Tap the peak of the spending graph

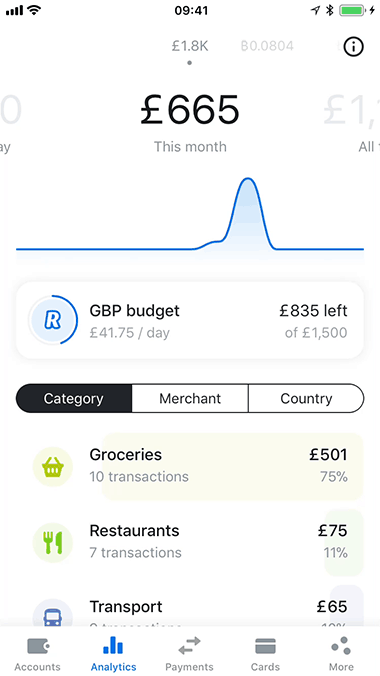click(x=247, y=178)
